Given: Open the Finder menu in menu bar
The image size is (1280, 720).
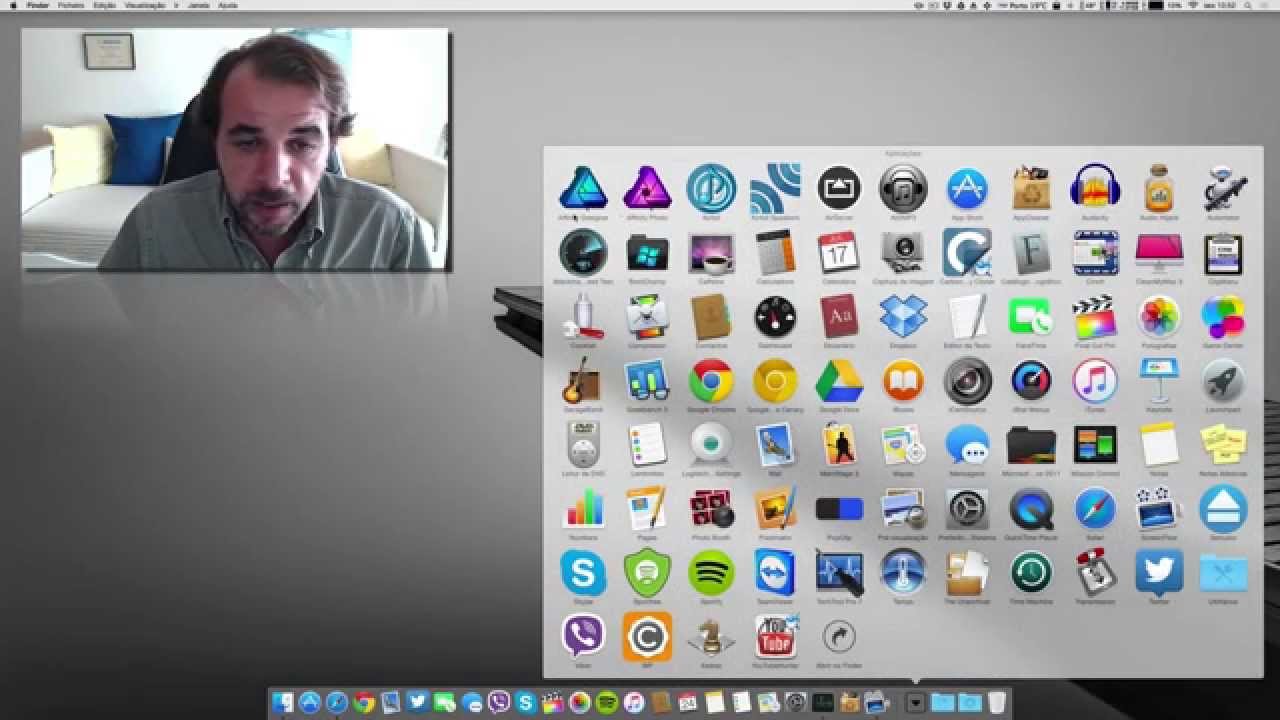Looking at the screenshot, I should point(37,5).
